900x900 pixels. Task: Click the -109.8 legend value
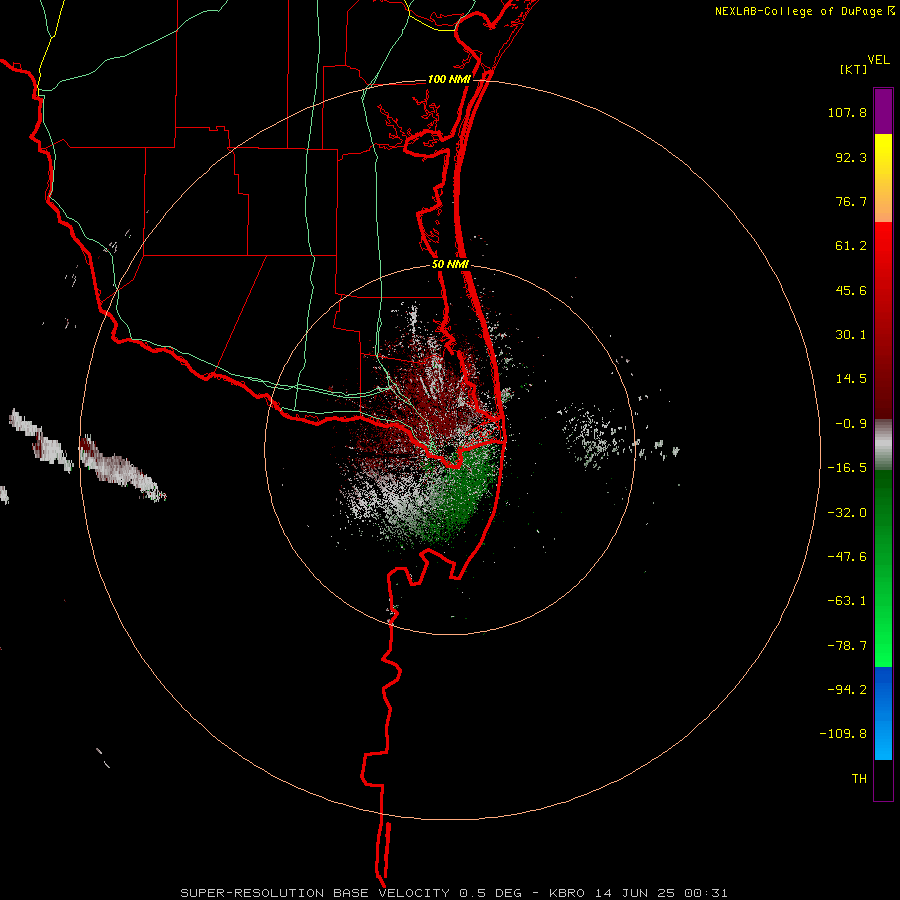(843, 734)
